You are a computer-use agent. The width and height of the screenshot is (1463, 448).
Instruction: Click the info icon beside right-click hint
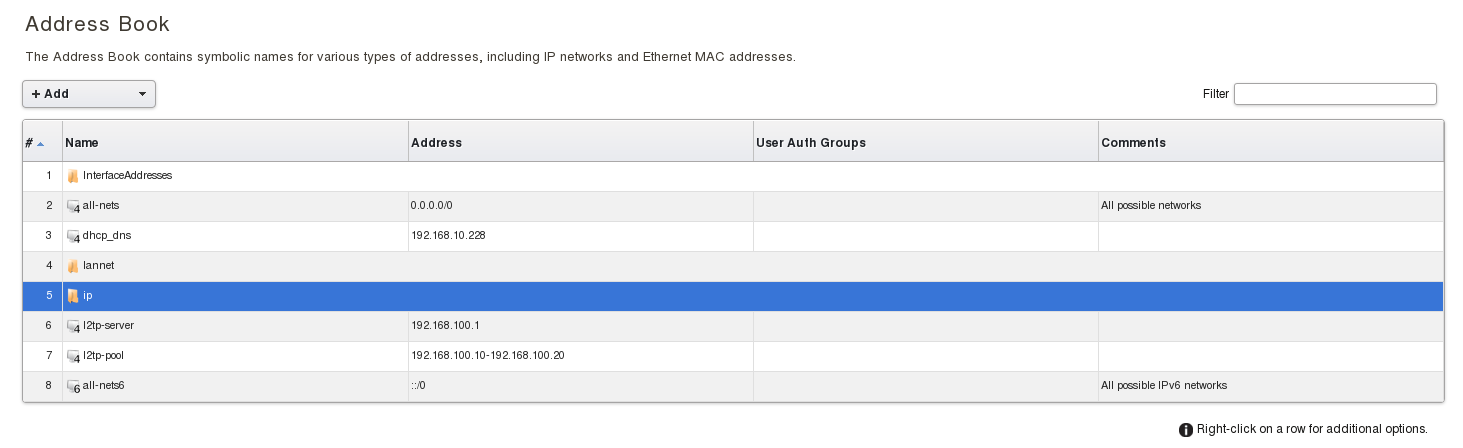[1186, 430]
